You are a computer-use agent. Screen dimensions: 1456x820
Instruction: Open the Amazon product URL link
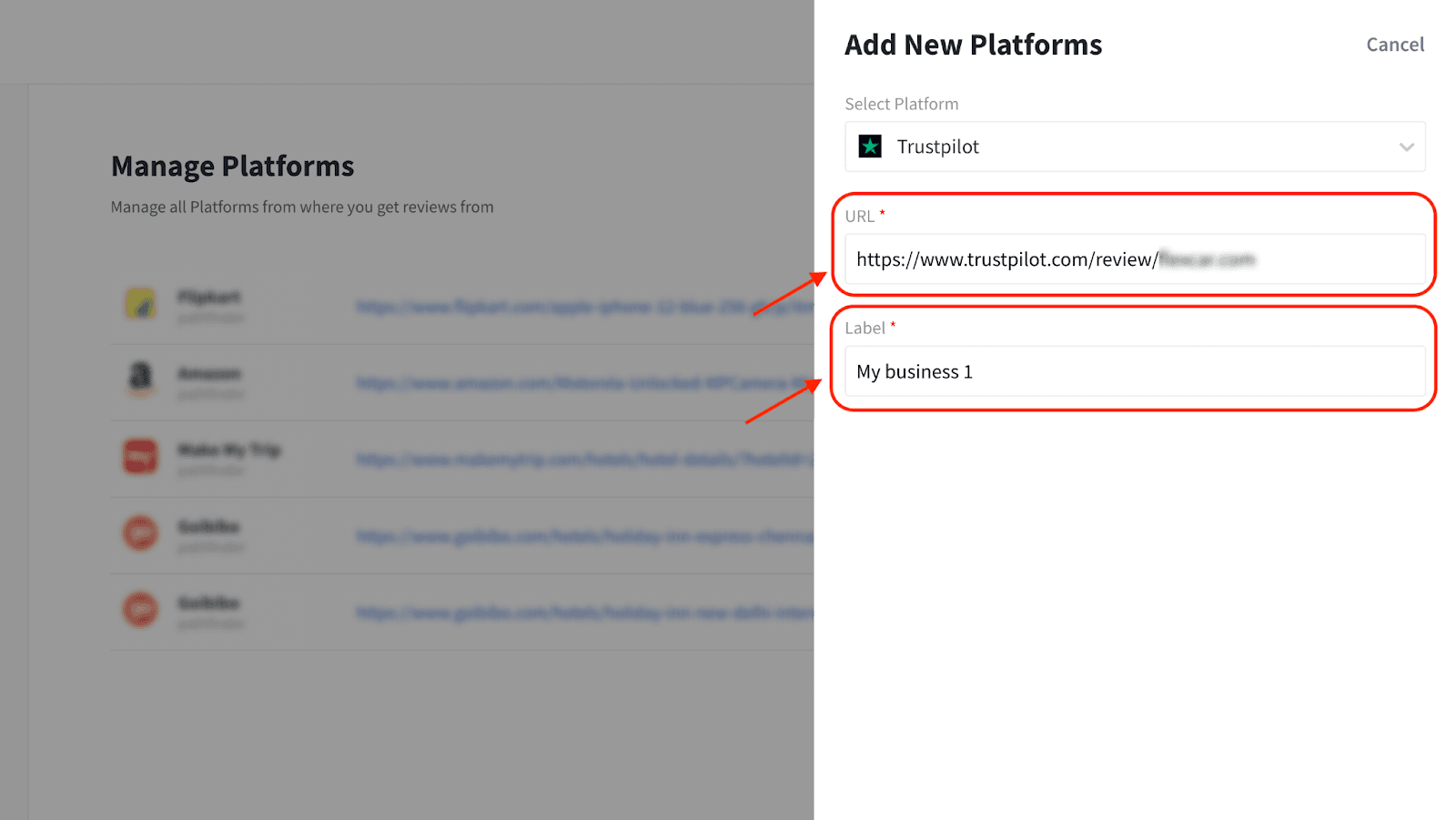click(582, 384)
